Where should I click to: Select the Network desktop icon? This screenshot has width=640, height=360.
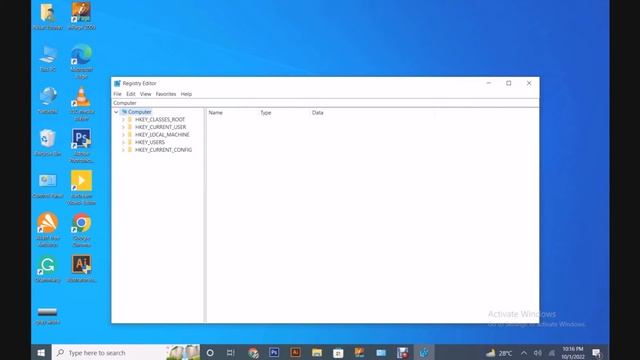(48, 101)
